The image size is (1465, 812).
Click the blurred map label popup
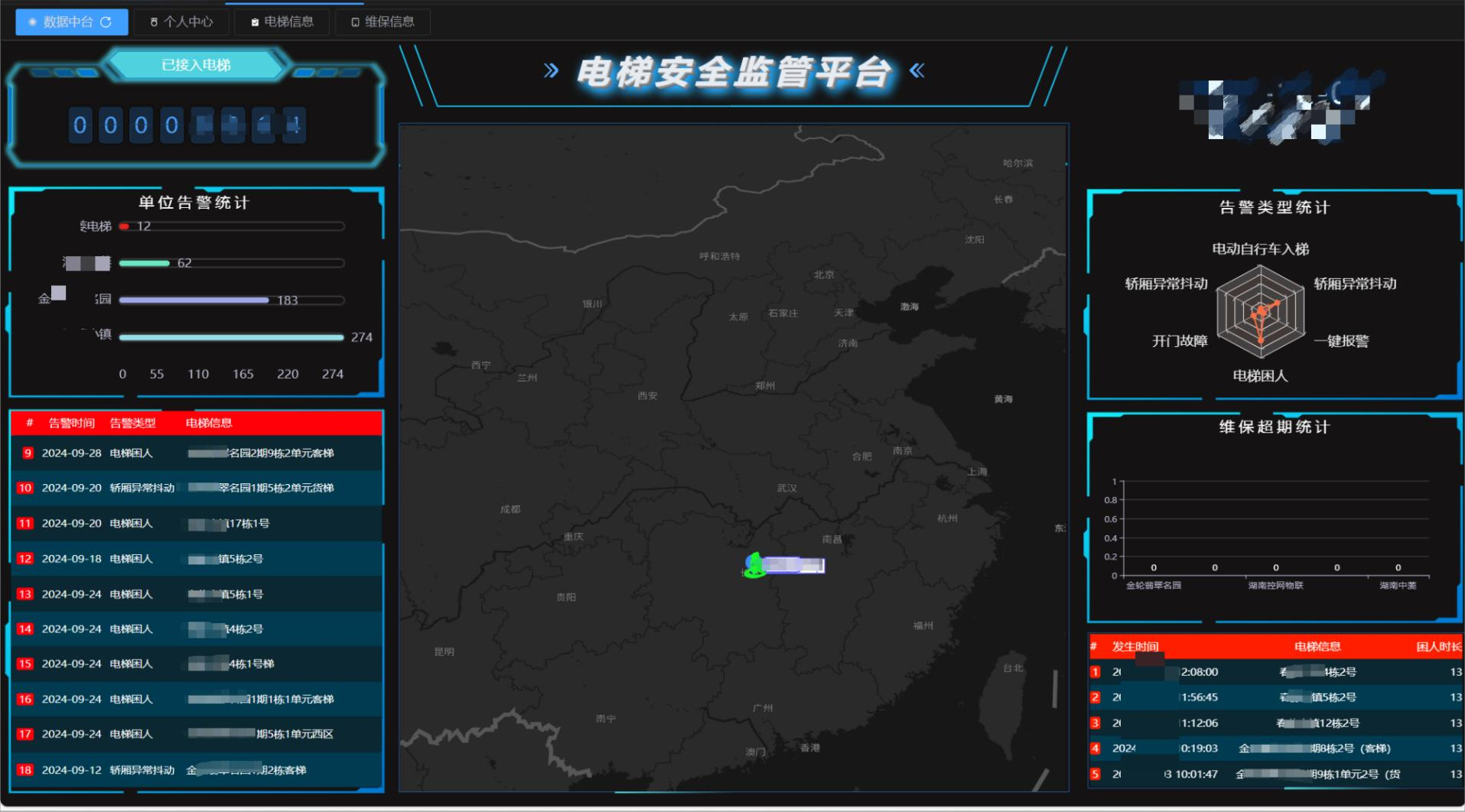[793, 565]
